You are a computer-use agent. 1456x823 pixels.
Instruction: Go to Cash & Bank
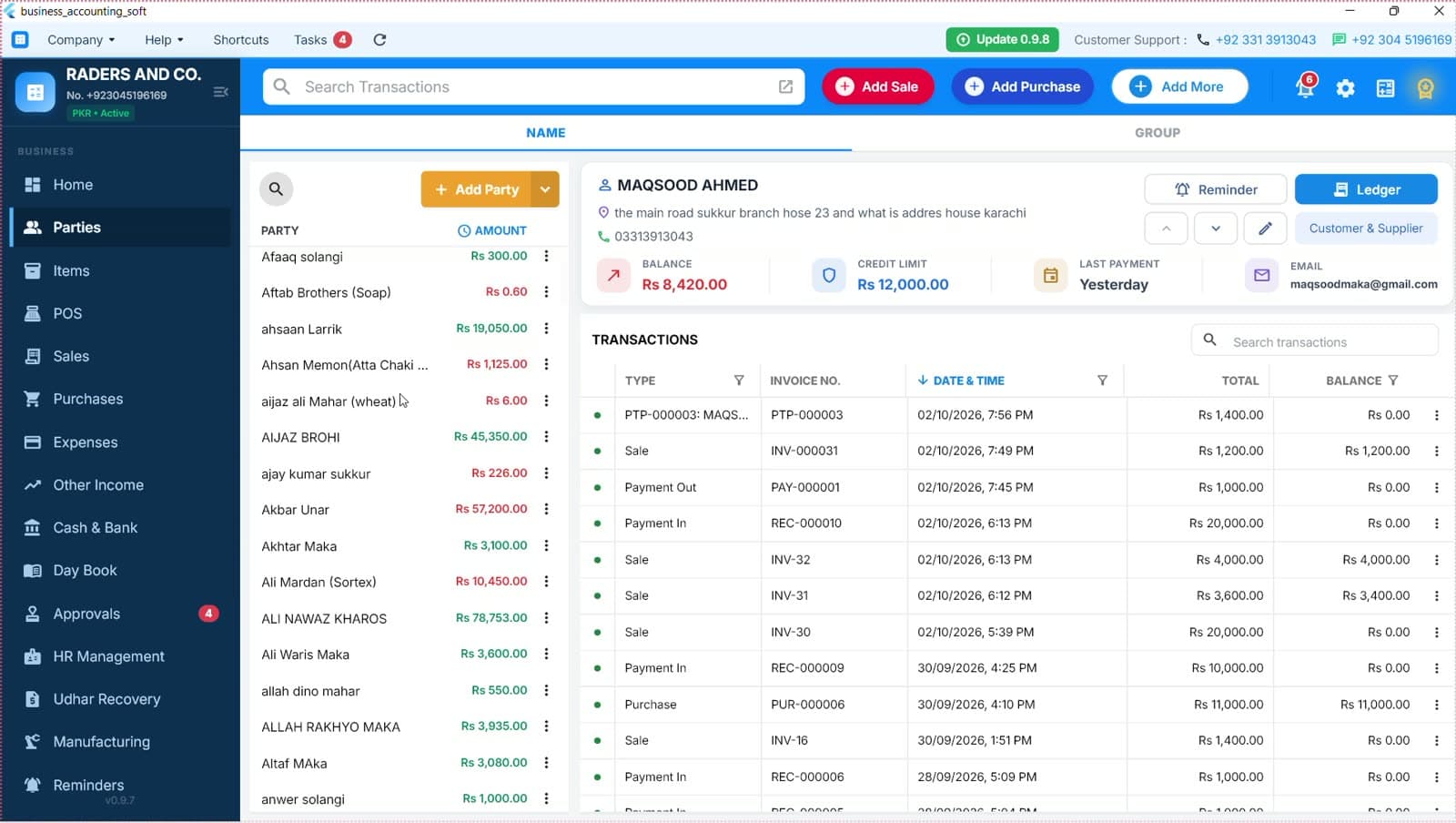click(x=120, y=527)
